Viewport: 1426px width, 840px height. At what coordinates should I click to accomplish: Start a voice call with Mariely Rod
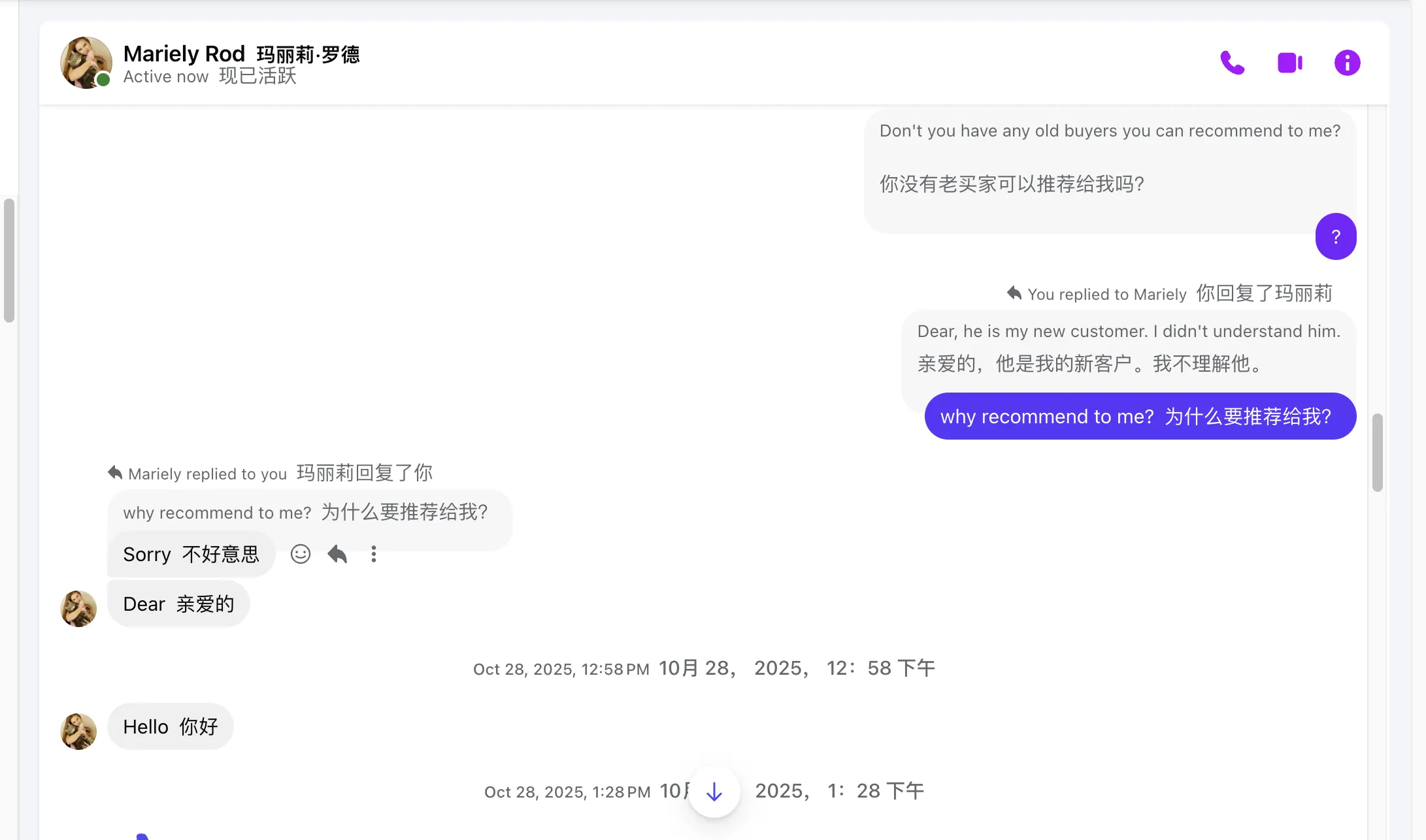click(1231, 62)
